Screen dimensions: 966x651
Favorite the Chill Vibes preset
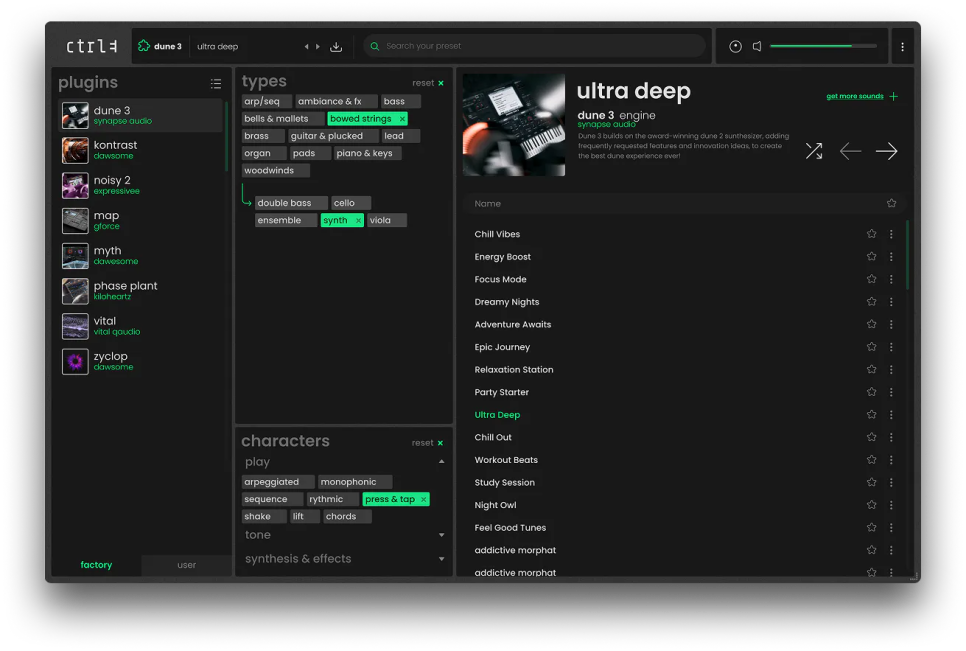[871, 234]
